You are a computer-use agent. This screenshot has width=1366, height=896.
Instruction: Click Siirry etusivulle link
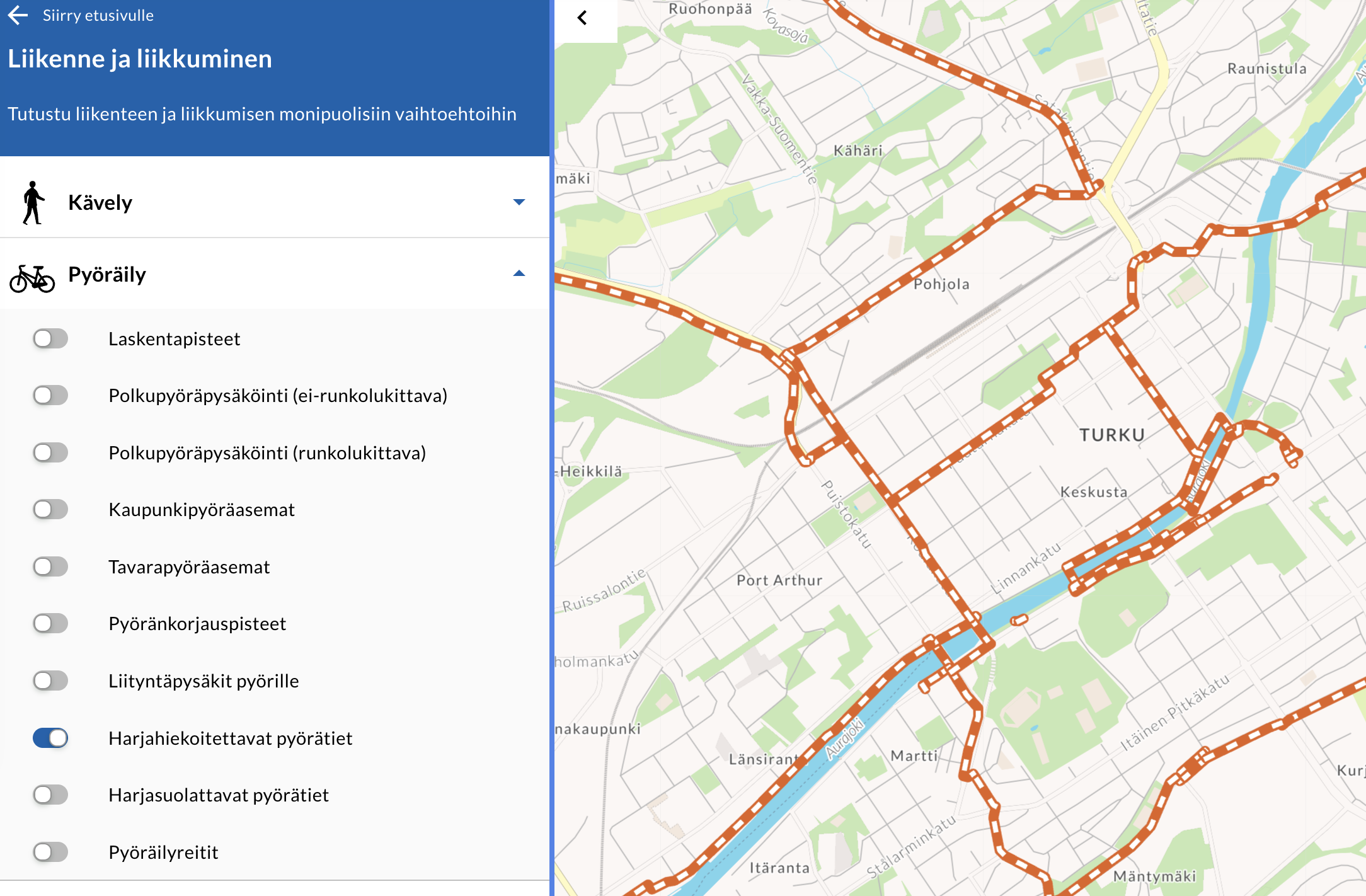pyautogui.click(x=98, y=15)
